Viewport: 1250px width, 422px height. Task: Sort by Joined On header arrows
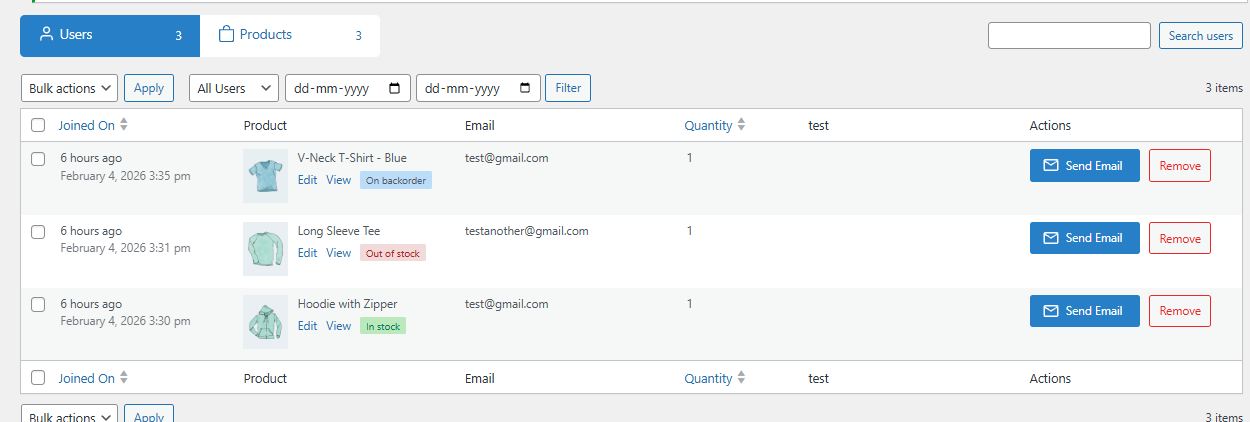(x=124, y=126)
